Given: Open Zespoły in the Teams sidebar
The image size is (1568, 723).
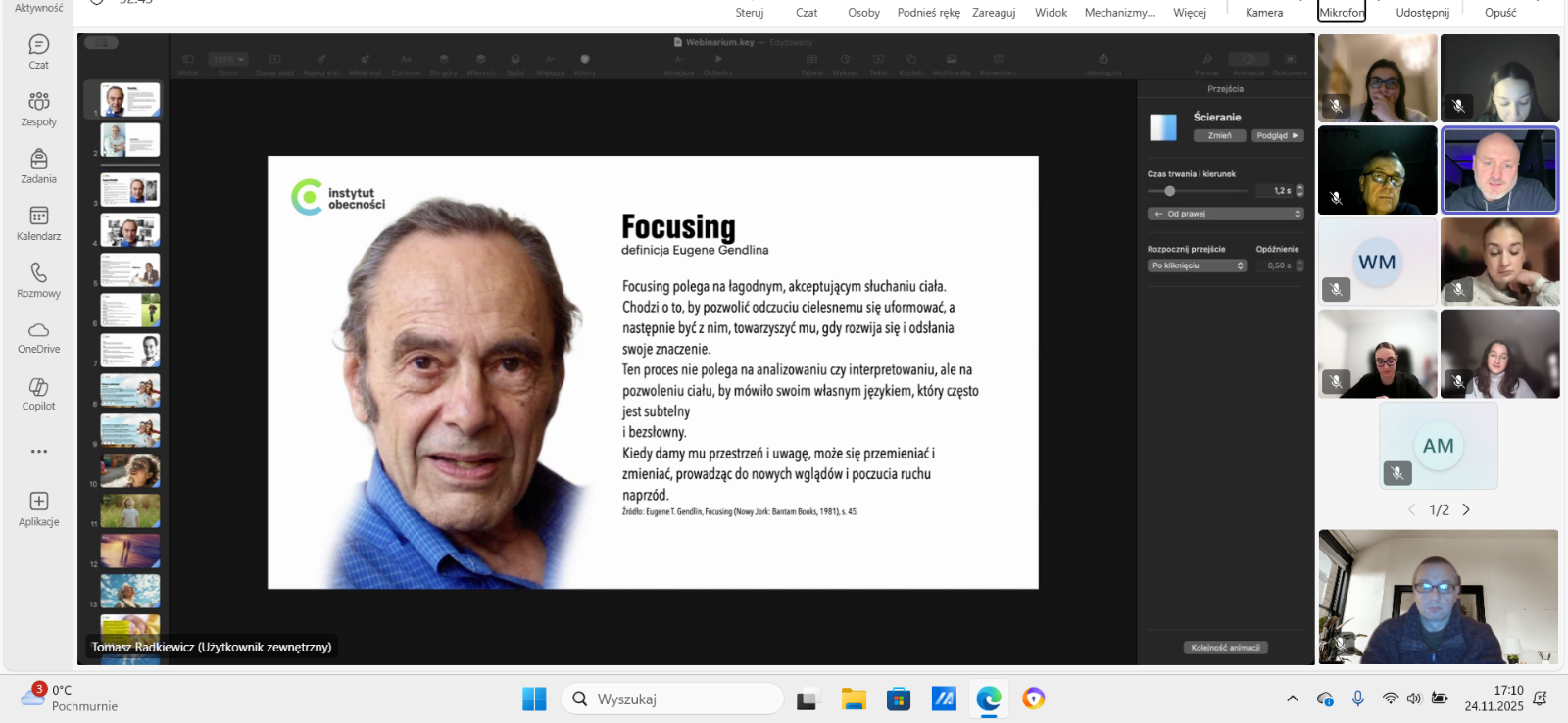Looking at the screenshot, I should coord(38,109).
